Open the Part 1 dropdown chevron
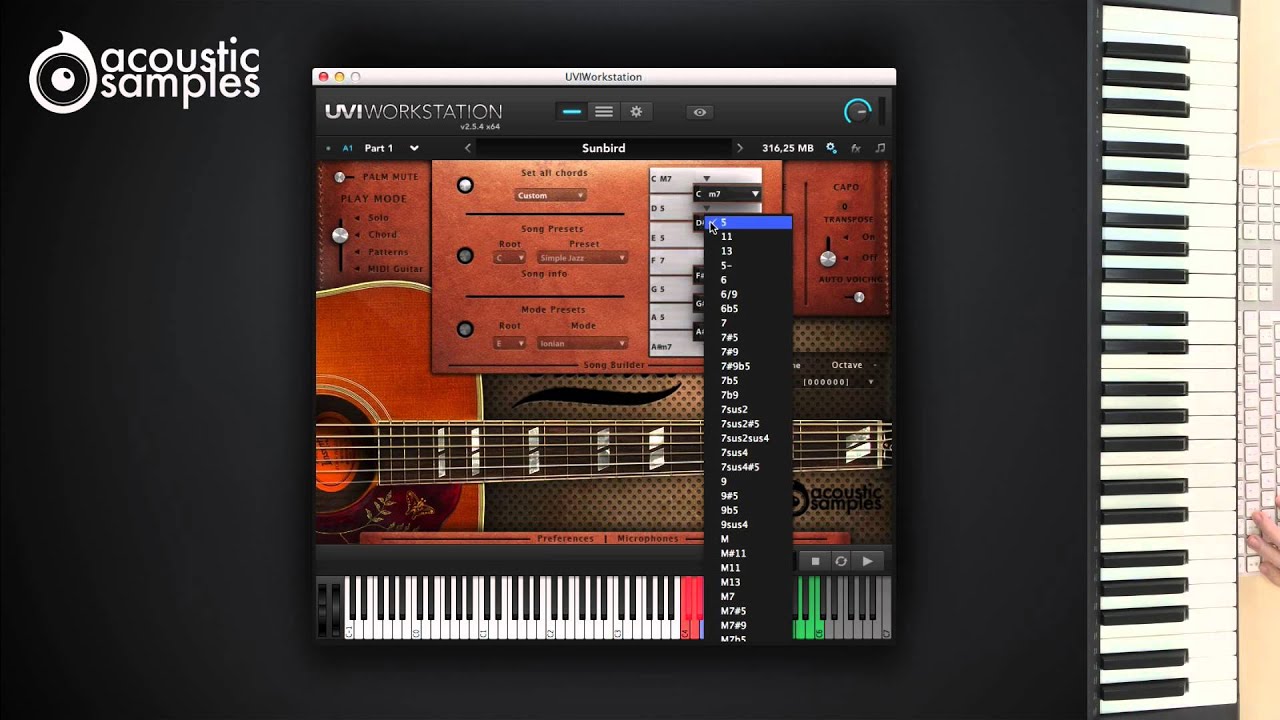1280x720 pixels. 414,148
